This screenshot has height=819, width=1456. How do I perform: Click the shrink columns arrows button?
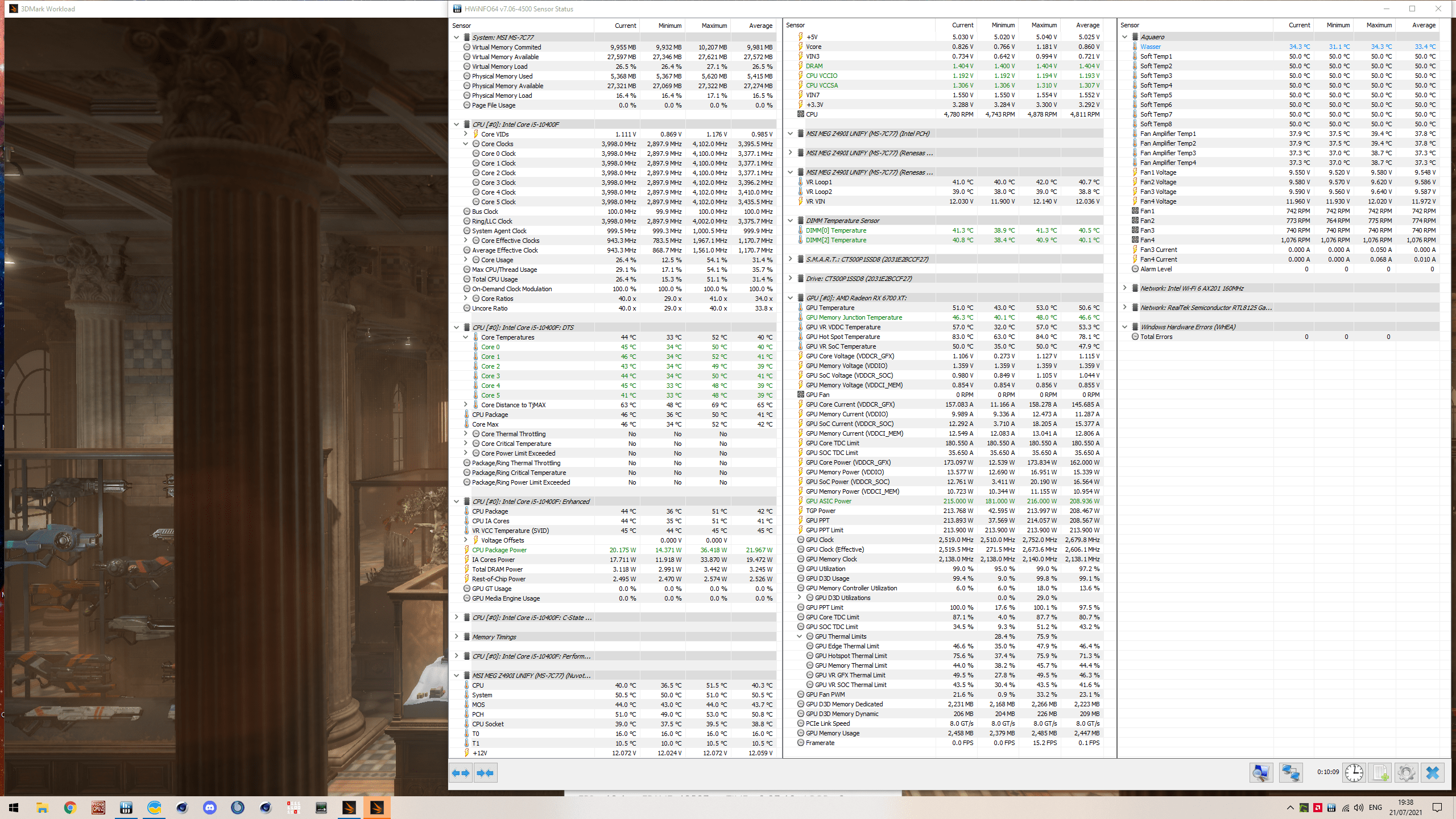point(486,773)
